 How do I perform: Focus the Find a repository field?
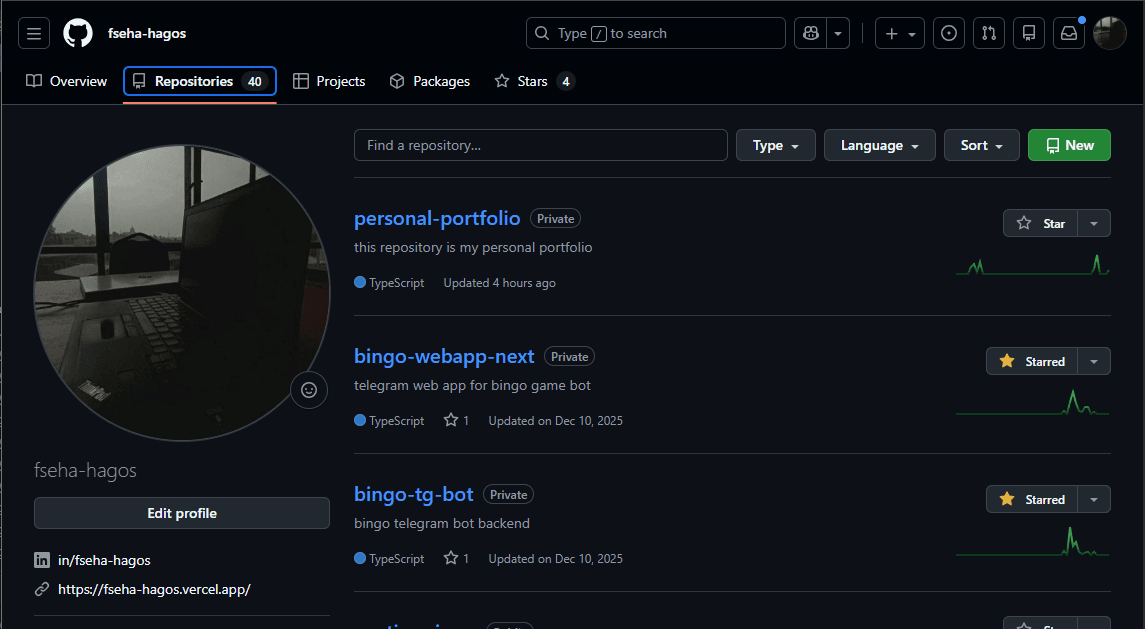(x=540, y=145)
